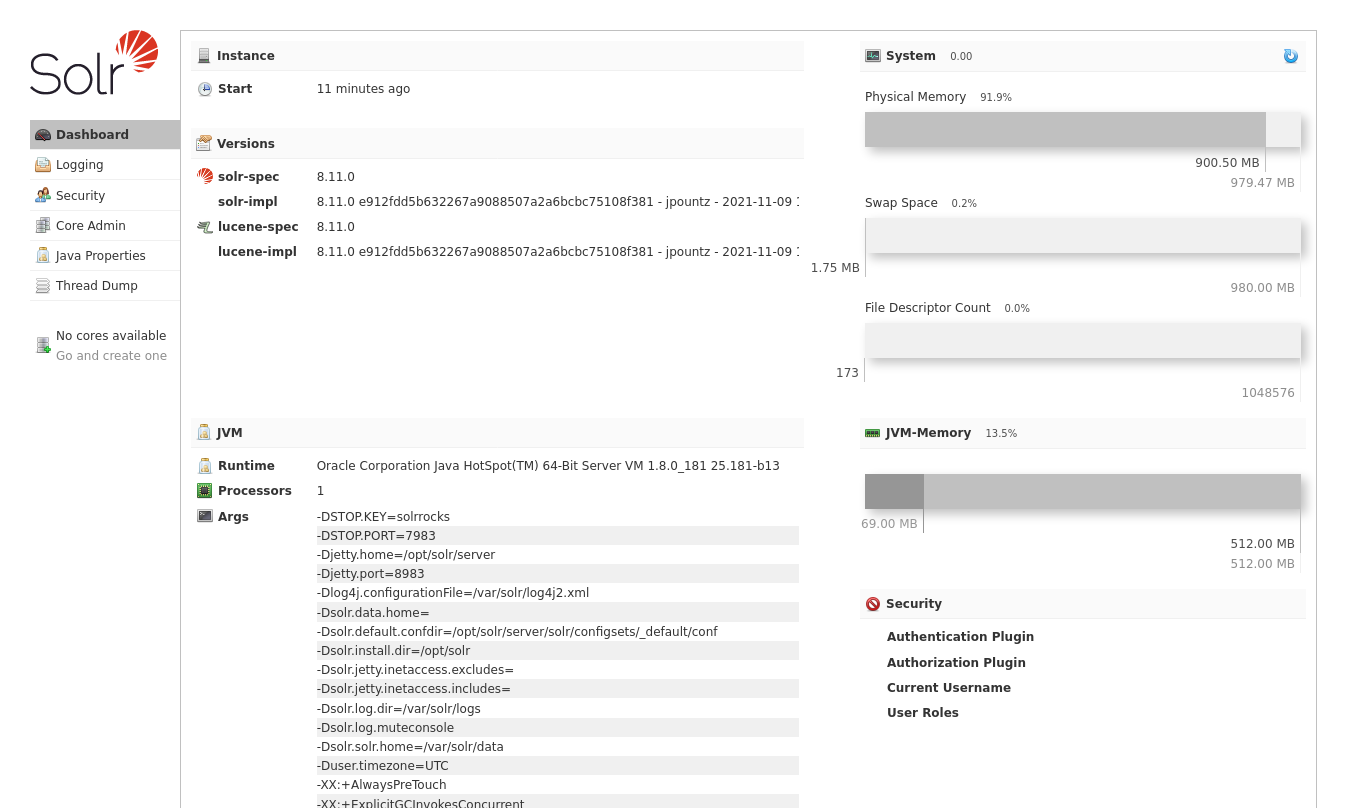Screen dimensions: 1347x808
Task: Click the lucene-impl version string
Action: tap(558, 252)
